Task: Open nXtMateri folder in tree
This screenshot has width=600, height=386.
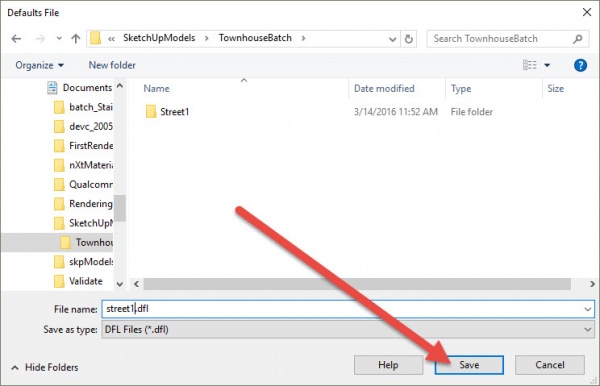Action: [83, 165]
